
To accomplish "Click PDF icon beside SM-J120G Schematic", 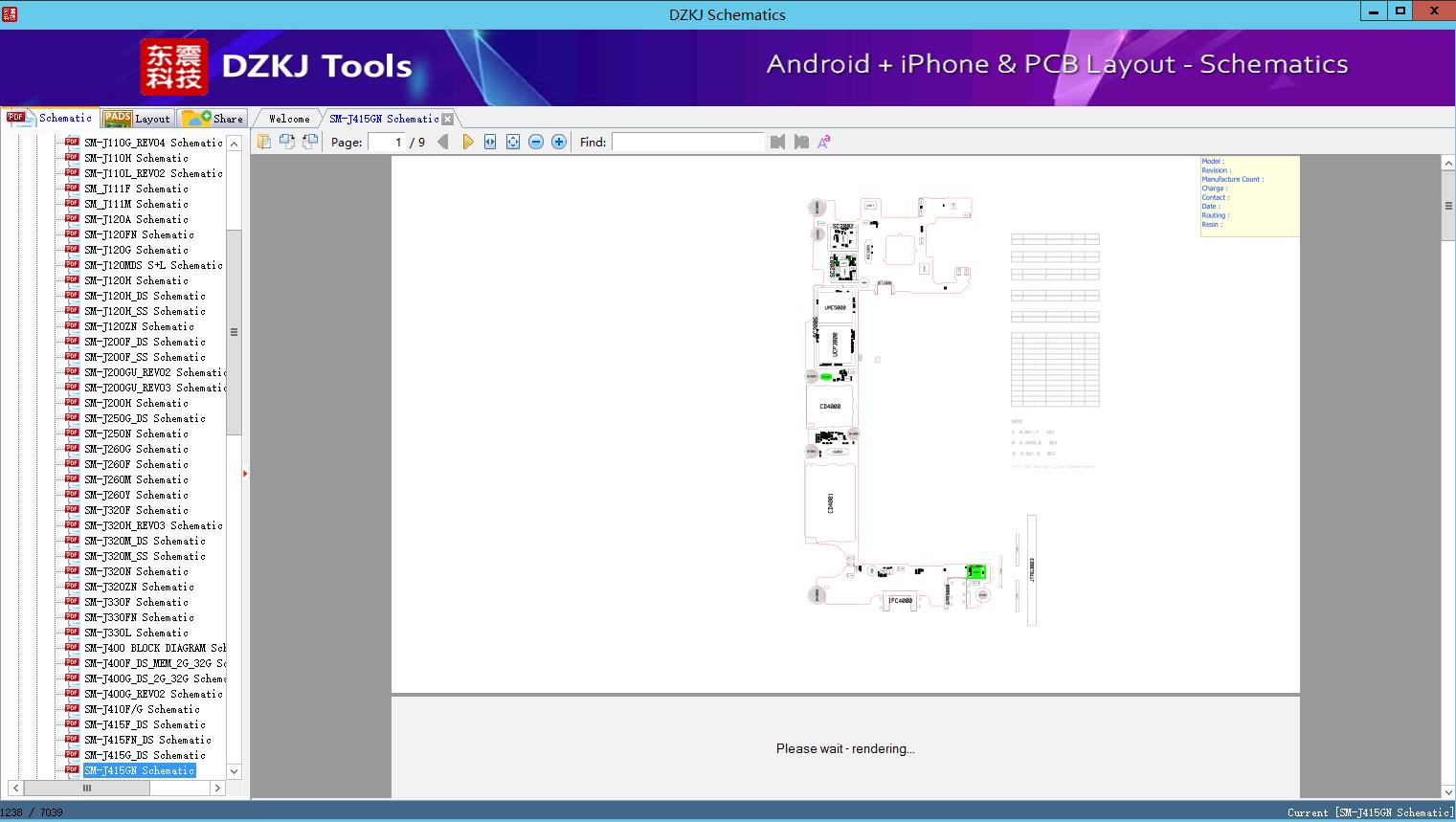I will 72,249.
